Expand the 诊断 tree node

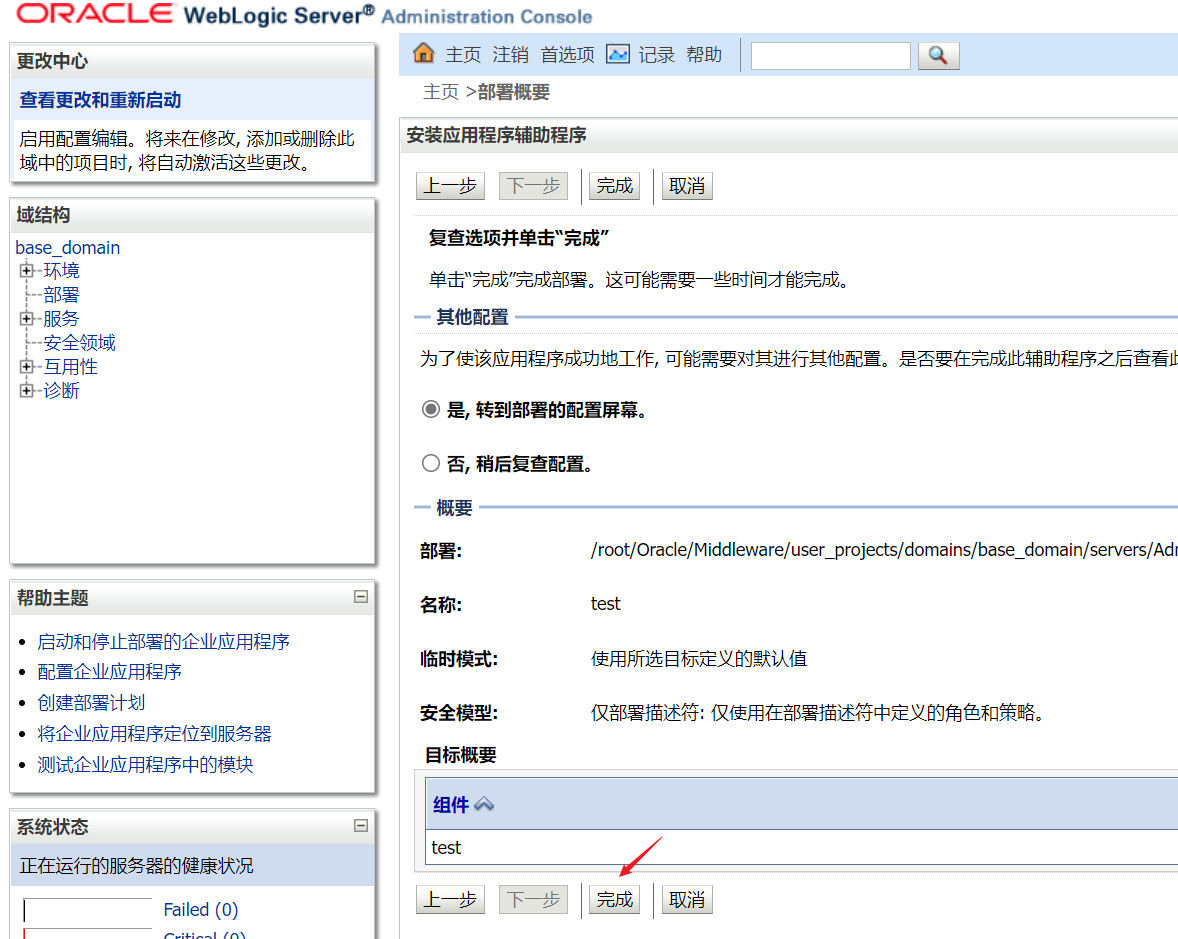26,391
